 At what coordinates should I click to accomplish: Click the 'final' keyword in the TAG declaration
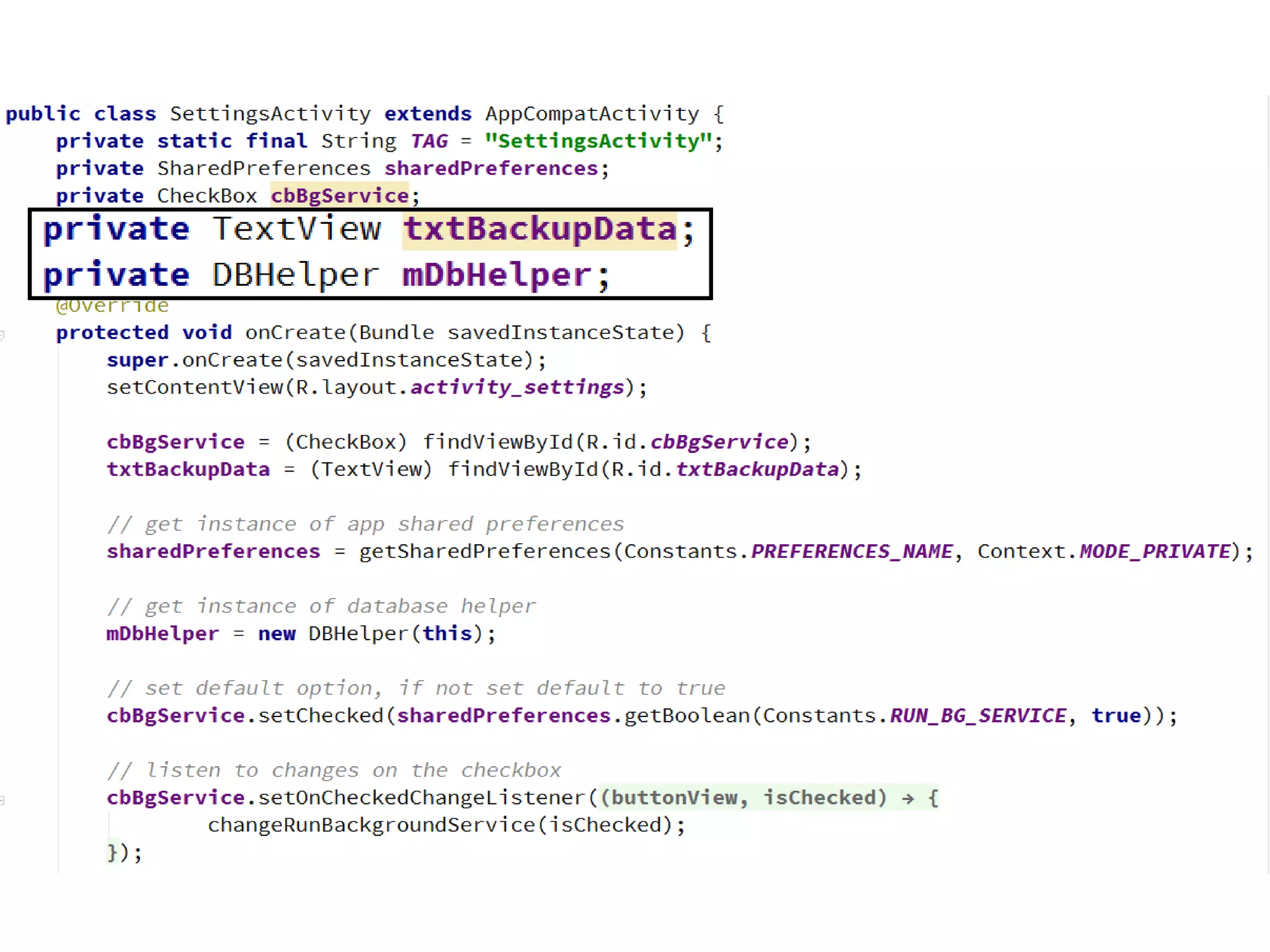pyautogui.click(x=277, y=141)
